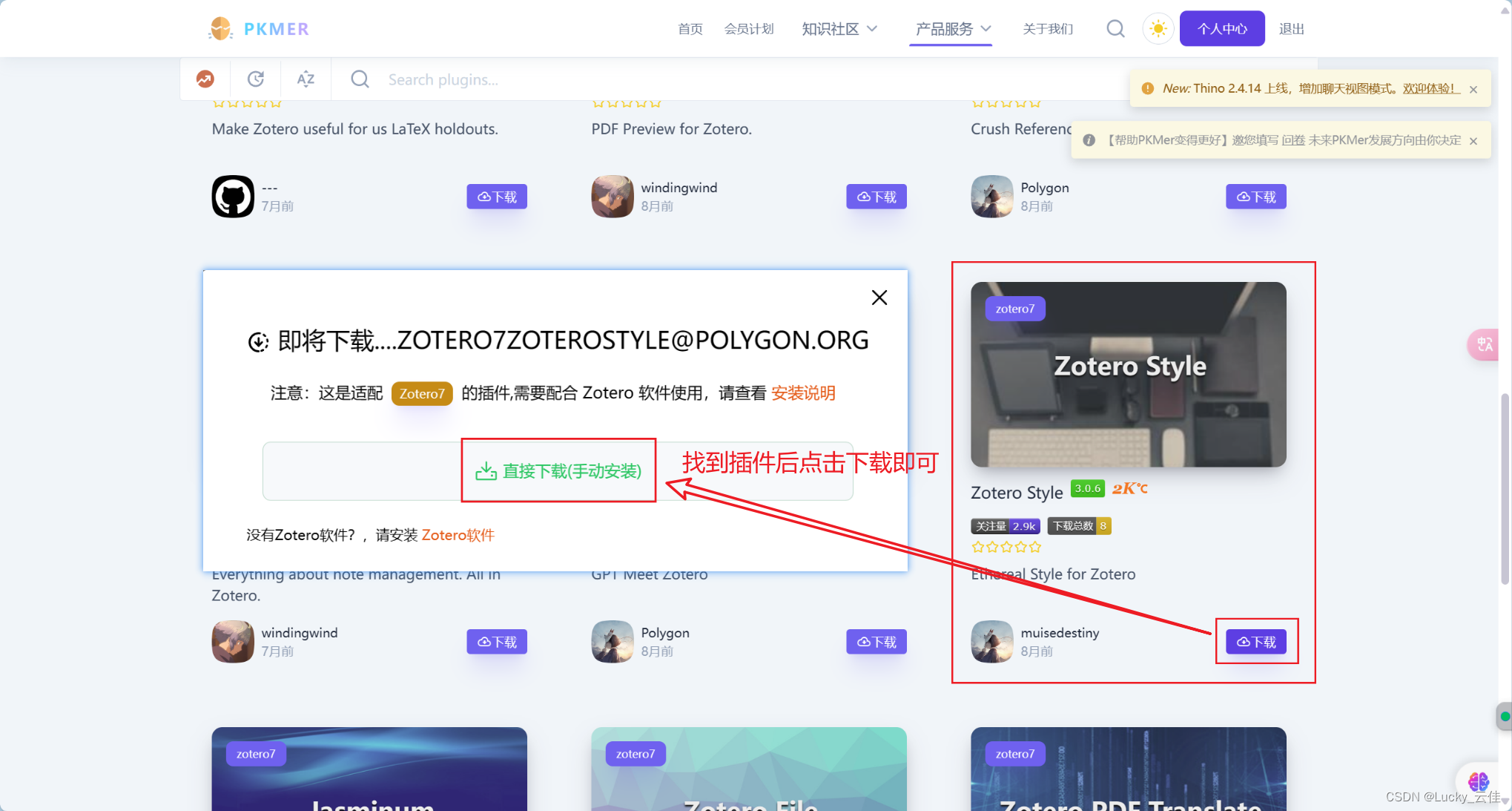Rate Zotero Style with the star rating
The image size is (1512, 811).
(x=1006, y=548)
